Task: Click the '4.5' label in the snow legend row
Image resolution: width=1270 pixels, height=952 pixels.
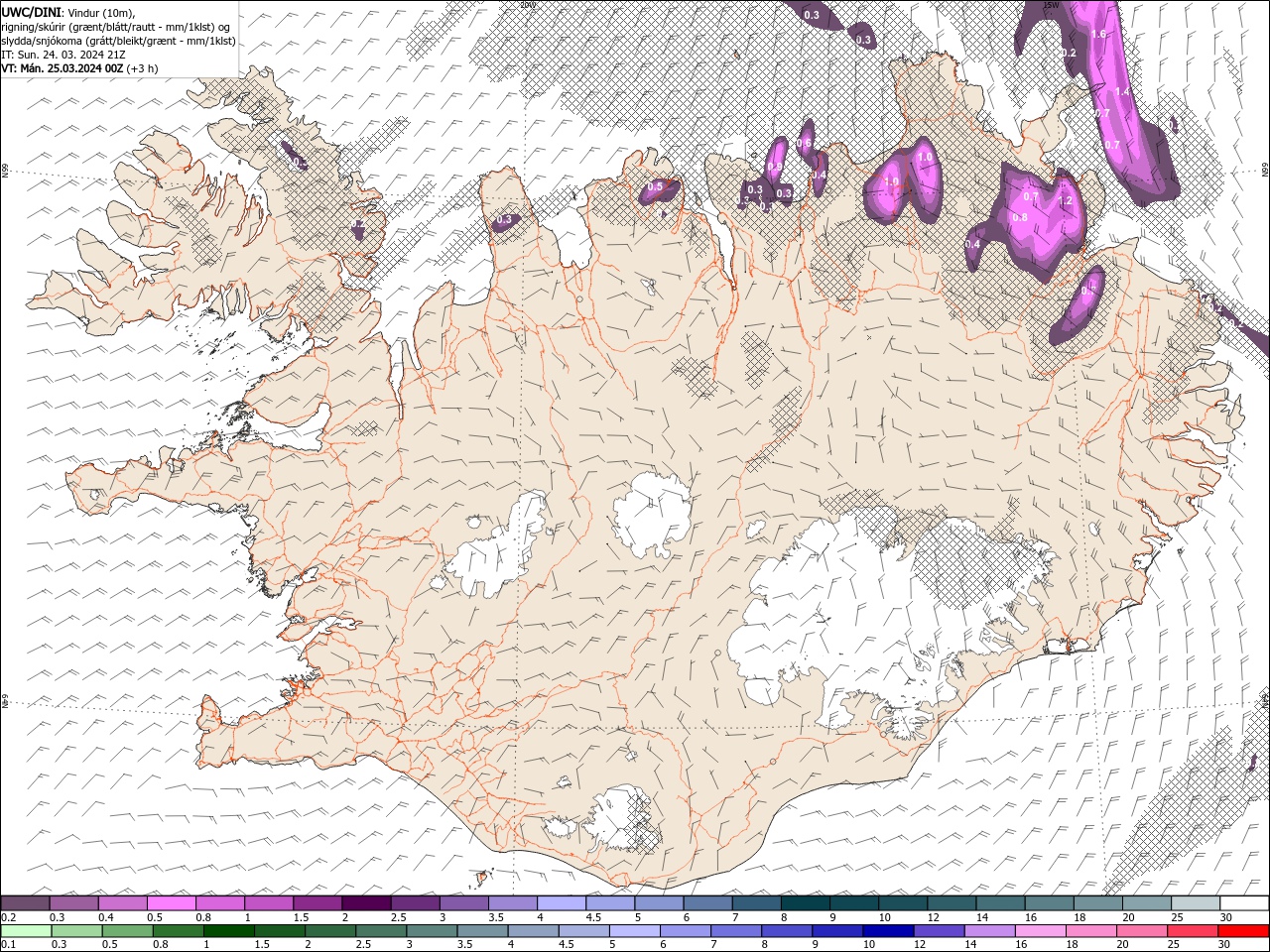Action: click(593, 916)
